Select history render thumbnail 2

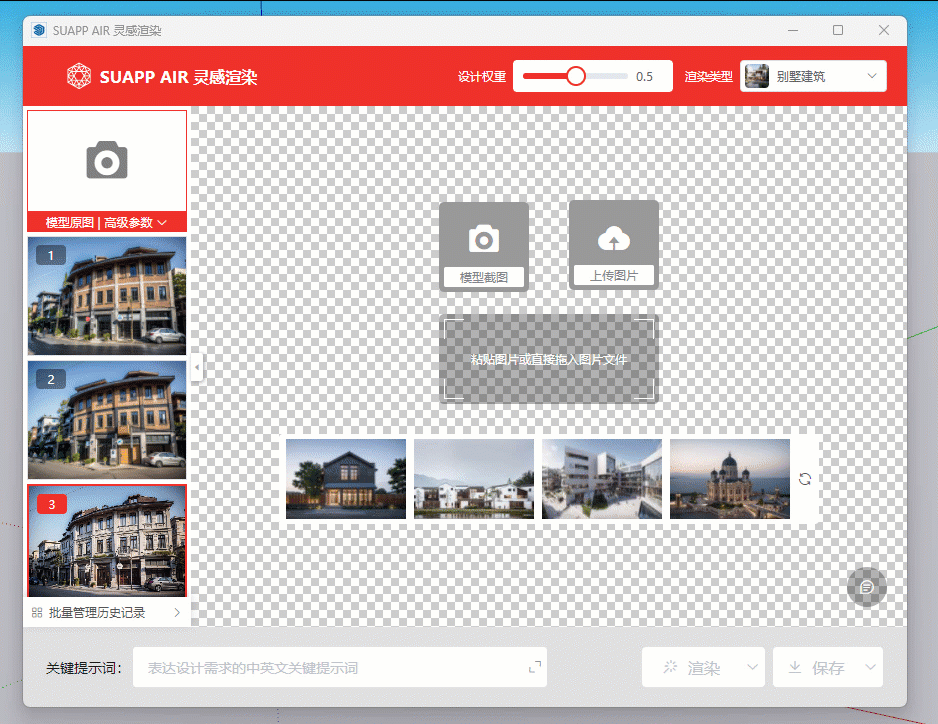click(x=107, y=419)
